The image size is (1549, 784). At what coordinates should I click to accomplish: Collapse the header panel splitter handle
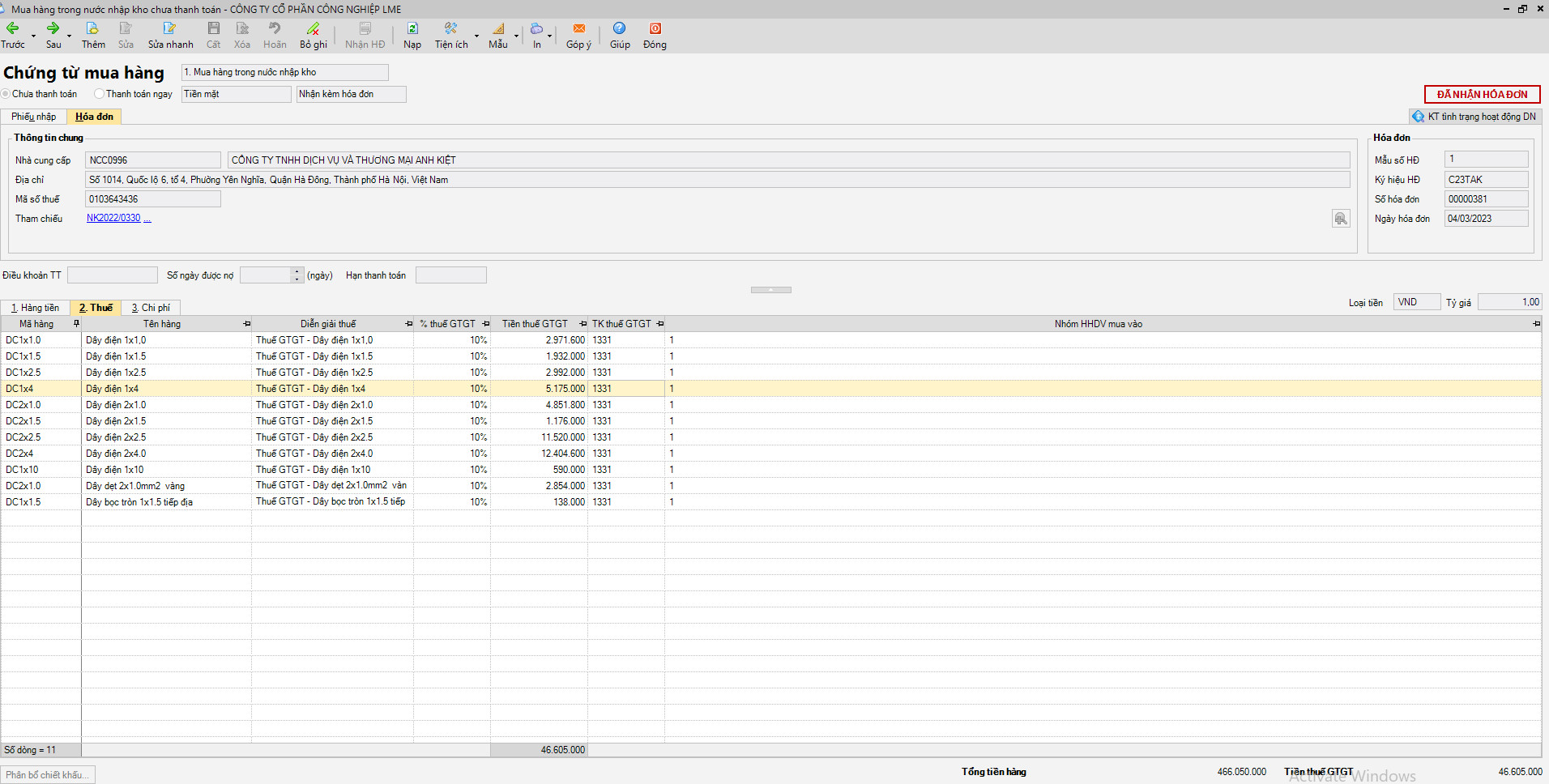pos(770,290)
